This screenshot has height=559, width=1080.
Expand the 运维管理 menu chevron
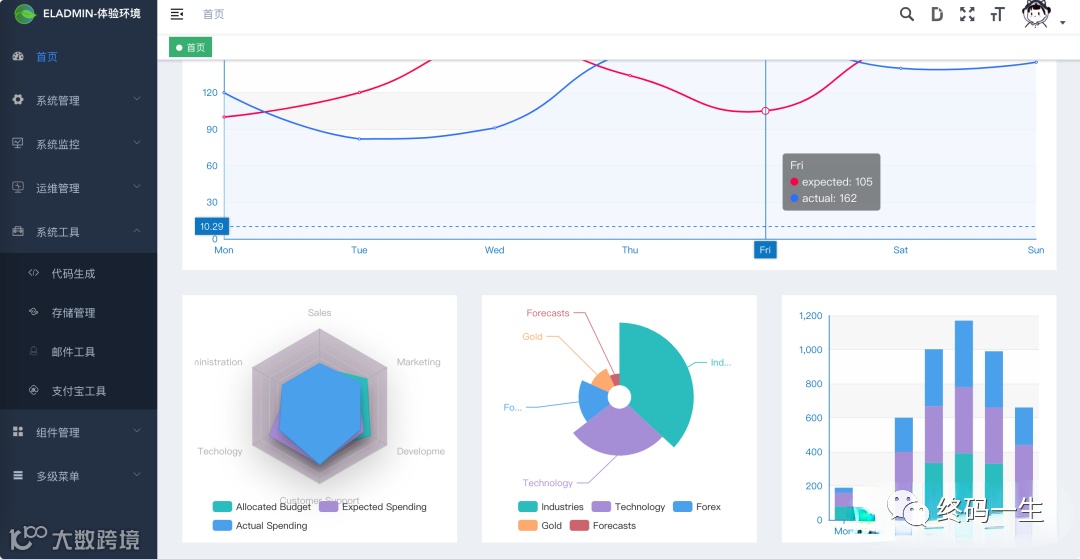click(x=137, y=187)
